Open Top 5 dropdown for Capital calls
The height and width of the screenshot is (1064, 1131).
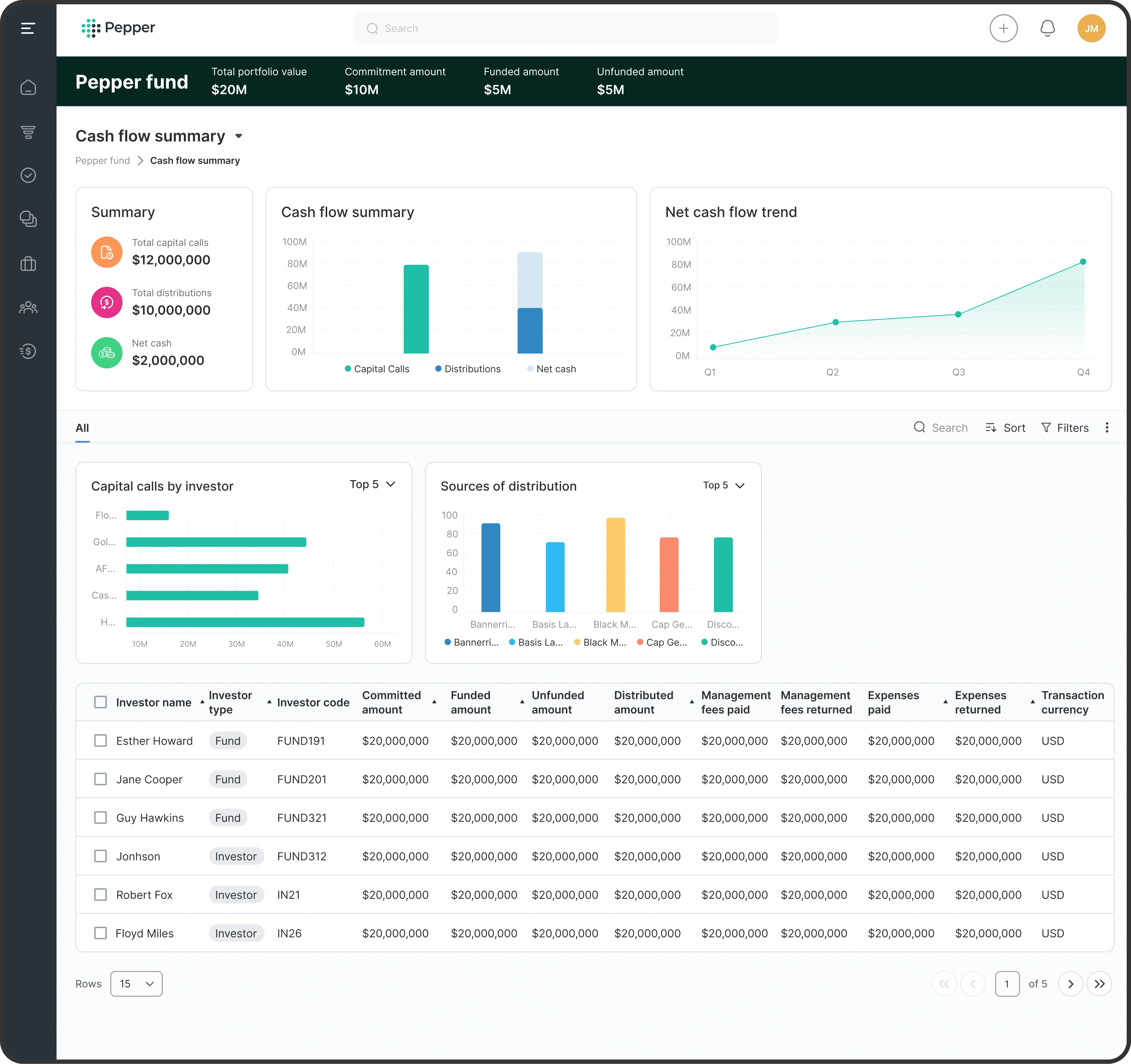pos(373,484)
